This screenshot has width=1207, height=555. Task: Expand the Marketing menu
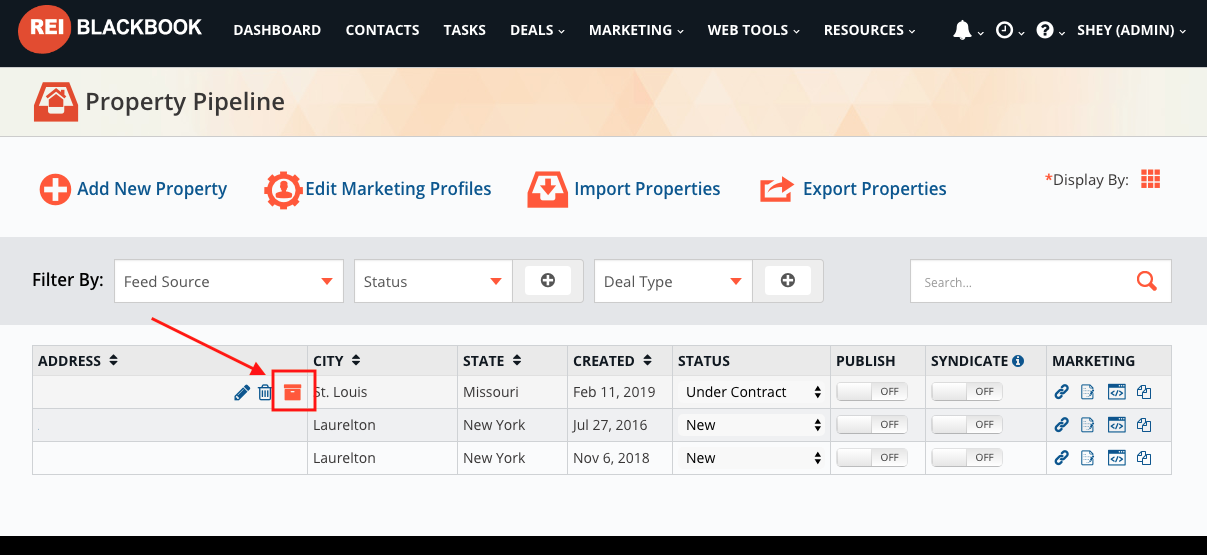[637, 30]
